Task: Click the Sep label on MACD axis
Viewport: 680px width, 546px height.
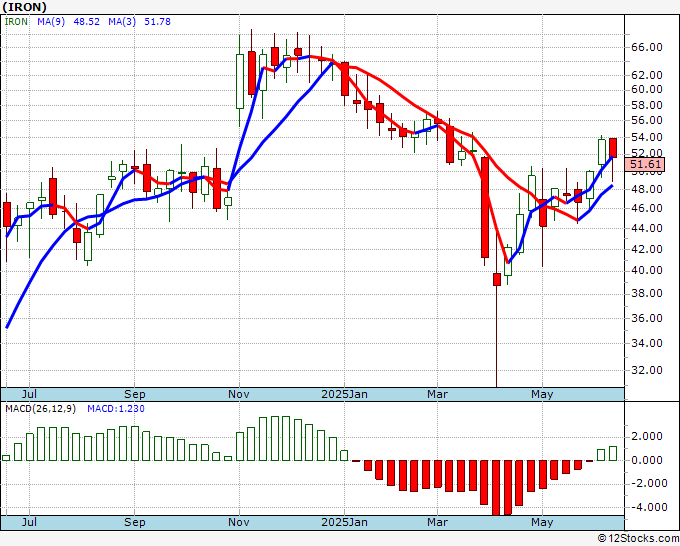Action: [134, 522]
